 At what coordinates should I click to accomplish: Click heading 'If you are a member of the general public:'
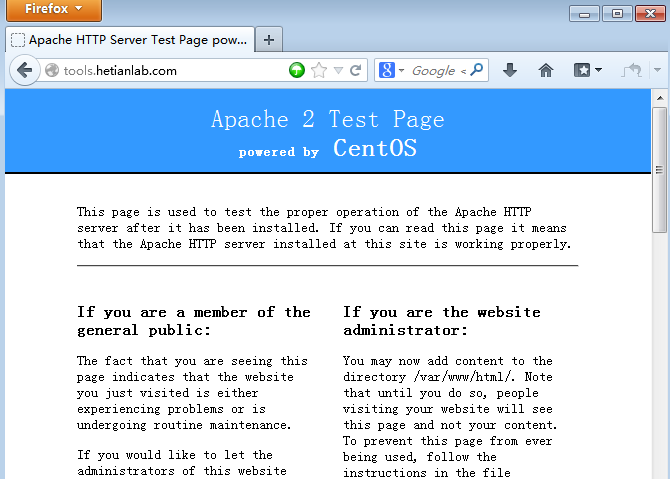[x=194, y=321]
